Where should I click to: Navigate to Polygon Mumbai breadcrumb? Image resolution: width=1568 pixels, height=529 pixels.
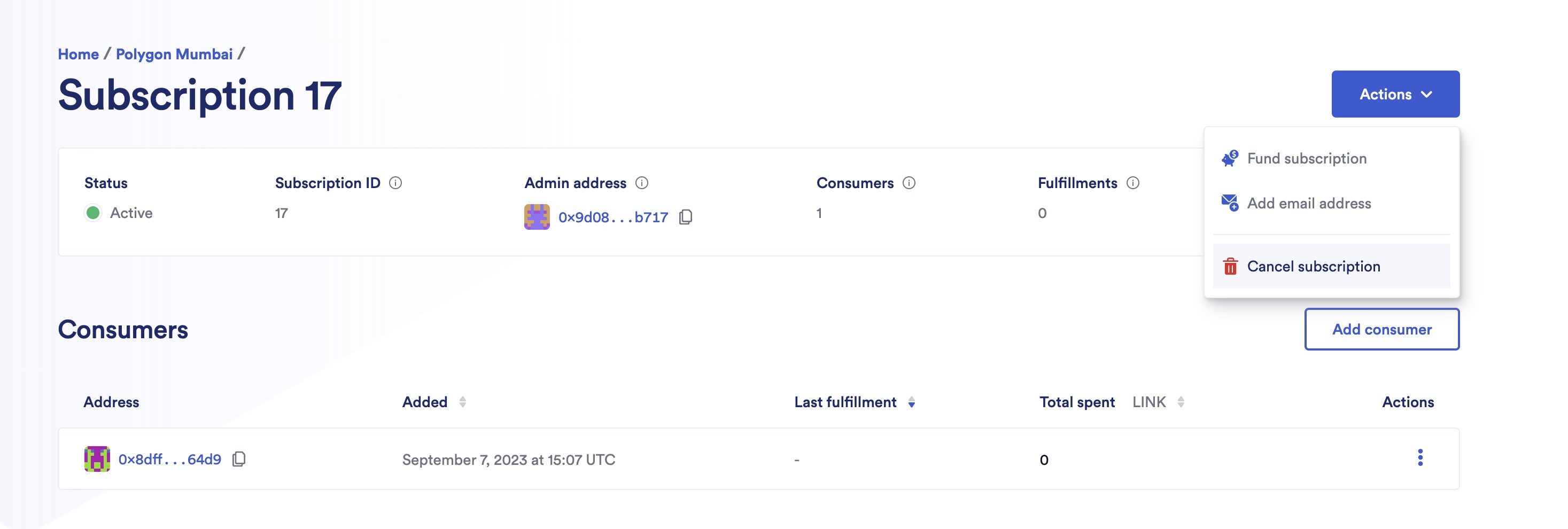(175, 53)
